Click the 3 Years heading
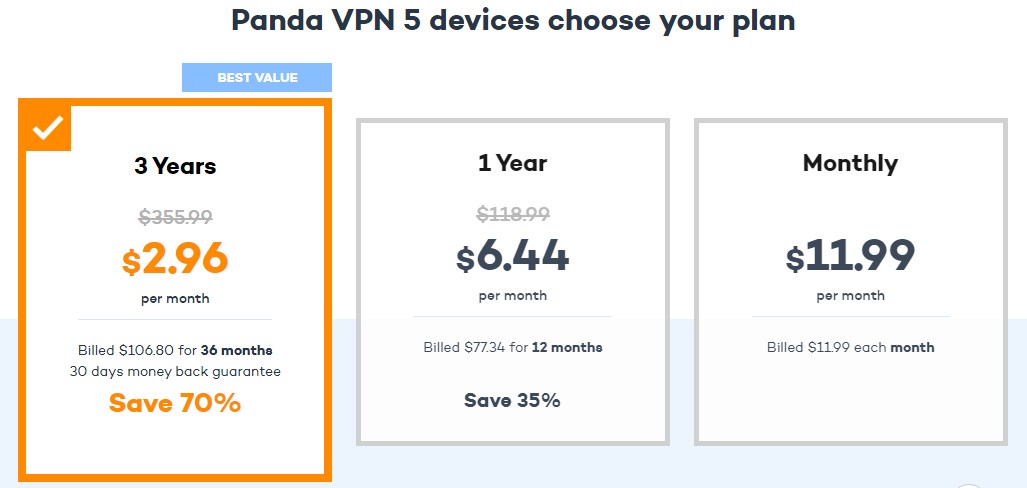The height and width of the screenshot is (488, 1027). click(x=175, y=166)
